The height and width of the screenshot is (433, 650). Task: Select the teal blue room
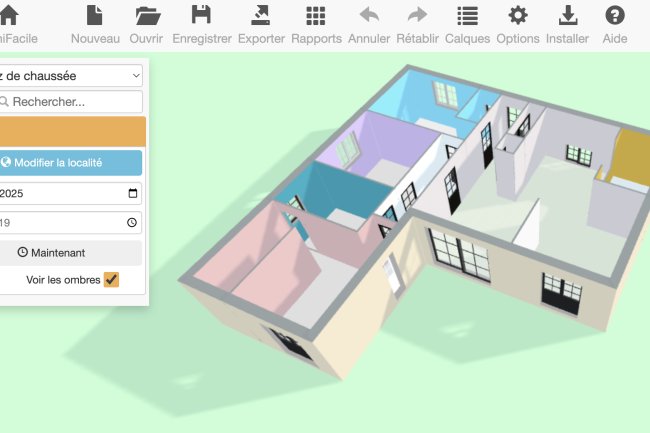coord(336,193)
